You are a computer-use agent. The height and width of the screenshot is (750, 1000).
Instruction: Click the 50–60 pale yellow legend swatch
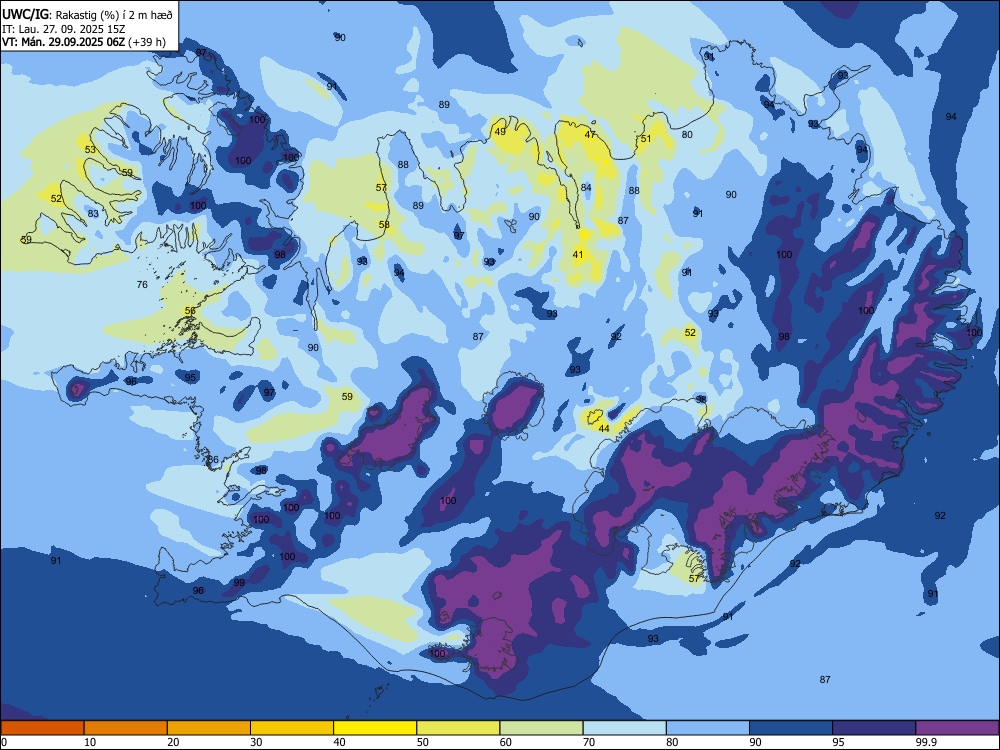point(458,728)
